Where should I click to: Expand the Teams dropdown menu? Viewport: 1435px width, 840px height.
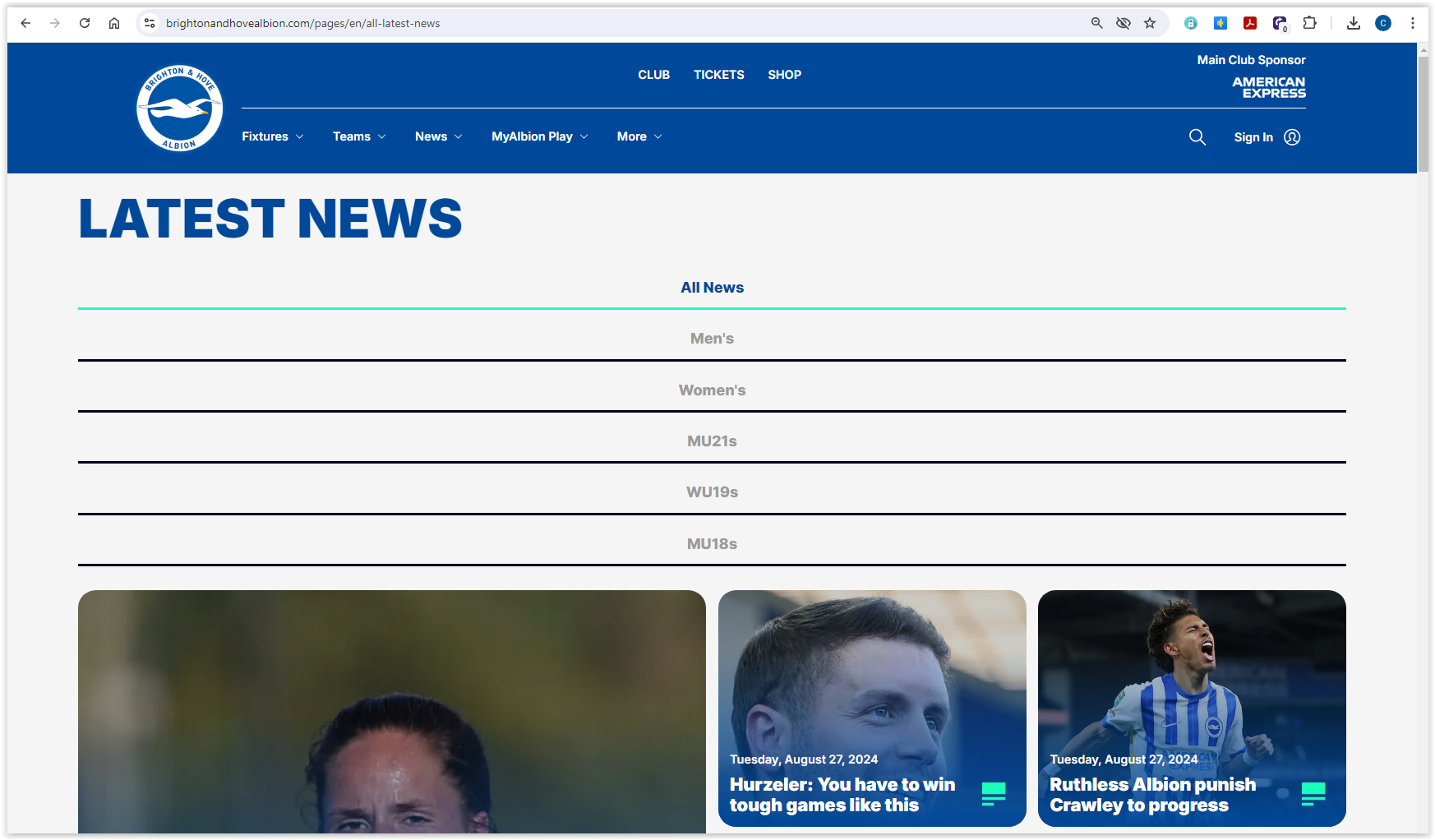[x=359, y=136]
